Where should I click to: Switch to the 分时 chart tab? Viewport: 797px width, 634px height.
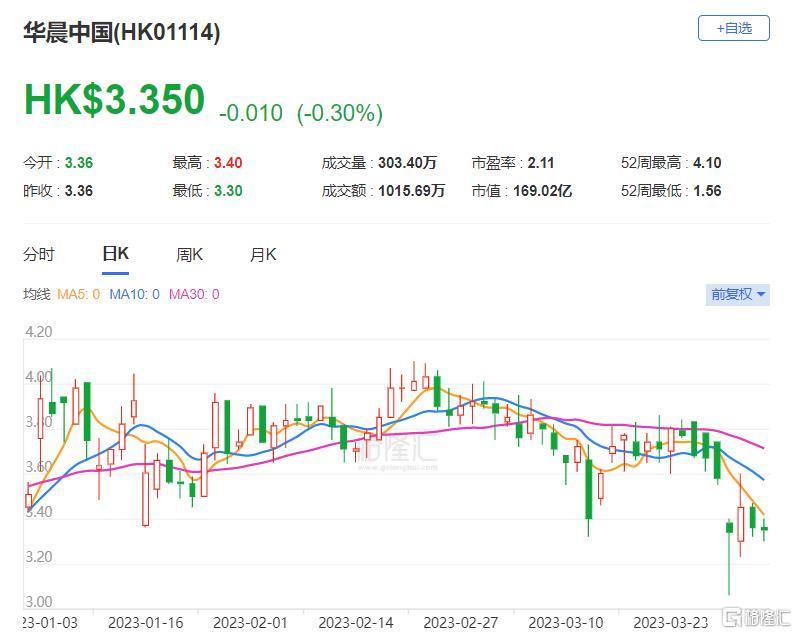click(39, 254)
